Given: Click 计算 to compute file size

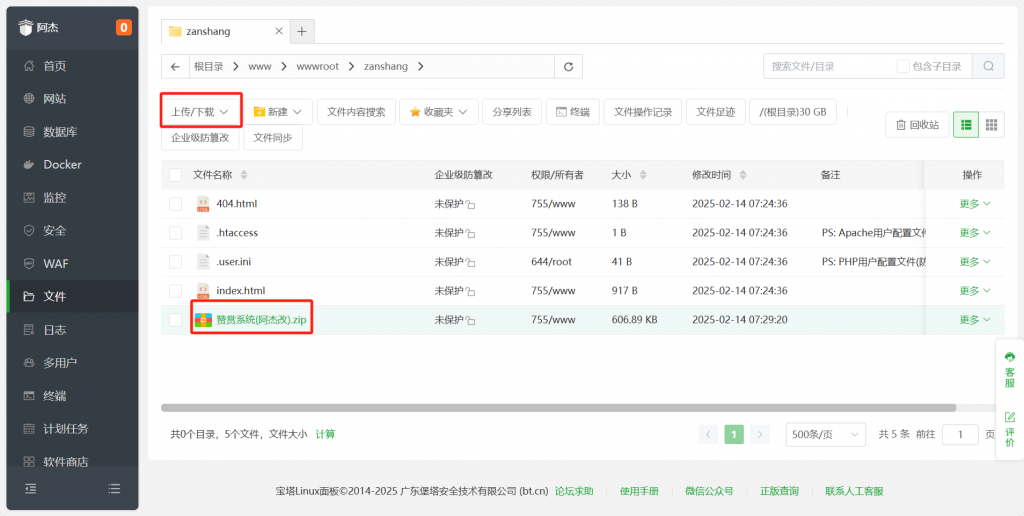Looking at the screenshot, I should point(325,434).
